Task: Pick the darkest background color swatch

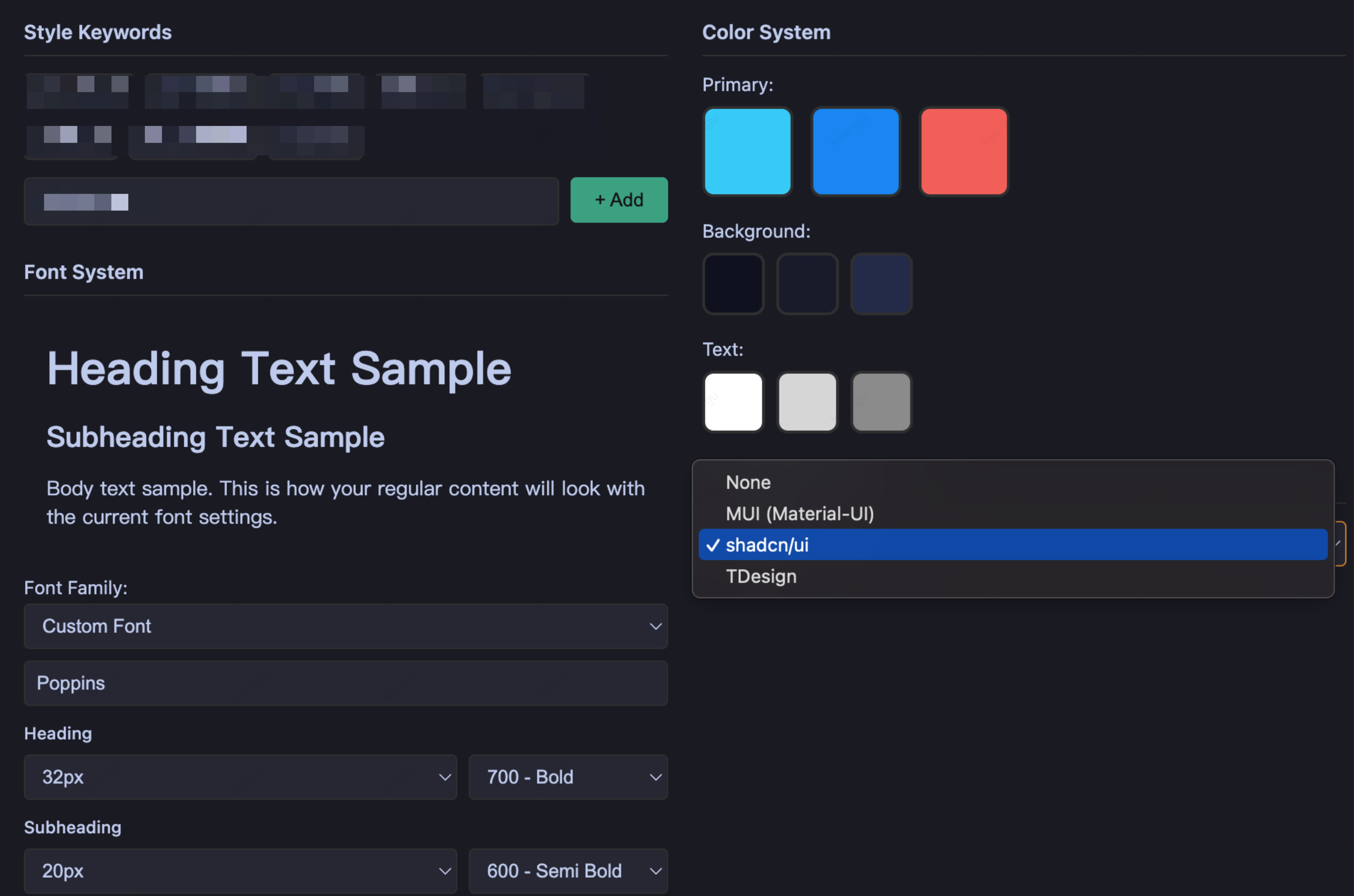Action: [x=733, y=284]
